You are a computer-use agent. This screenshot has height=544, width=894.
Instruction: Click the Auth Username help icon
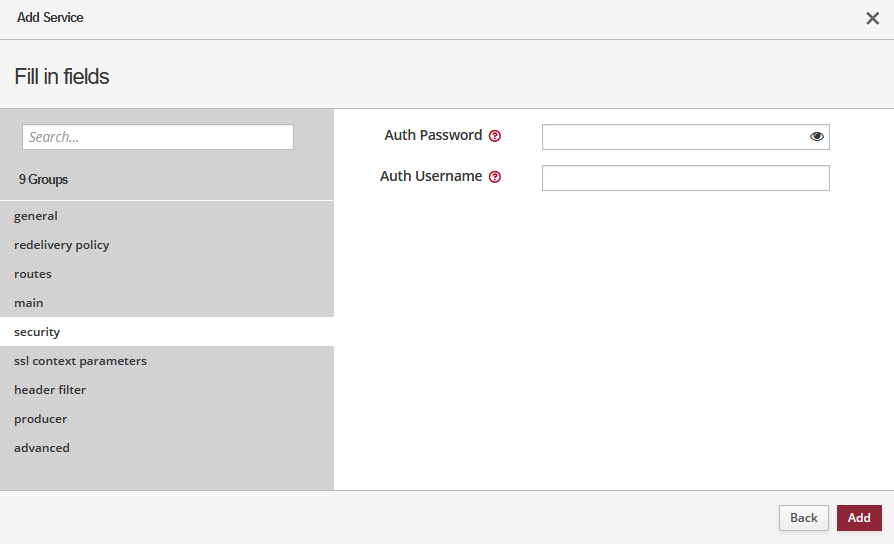point(495,177)
